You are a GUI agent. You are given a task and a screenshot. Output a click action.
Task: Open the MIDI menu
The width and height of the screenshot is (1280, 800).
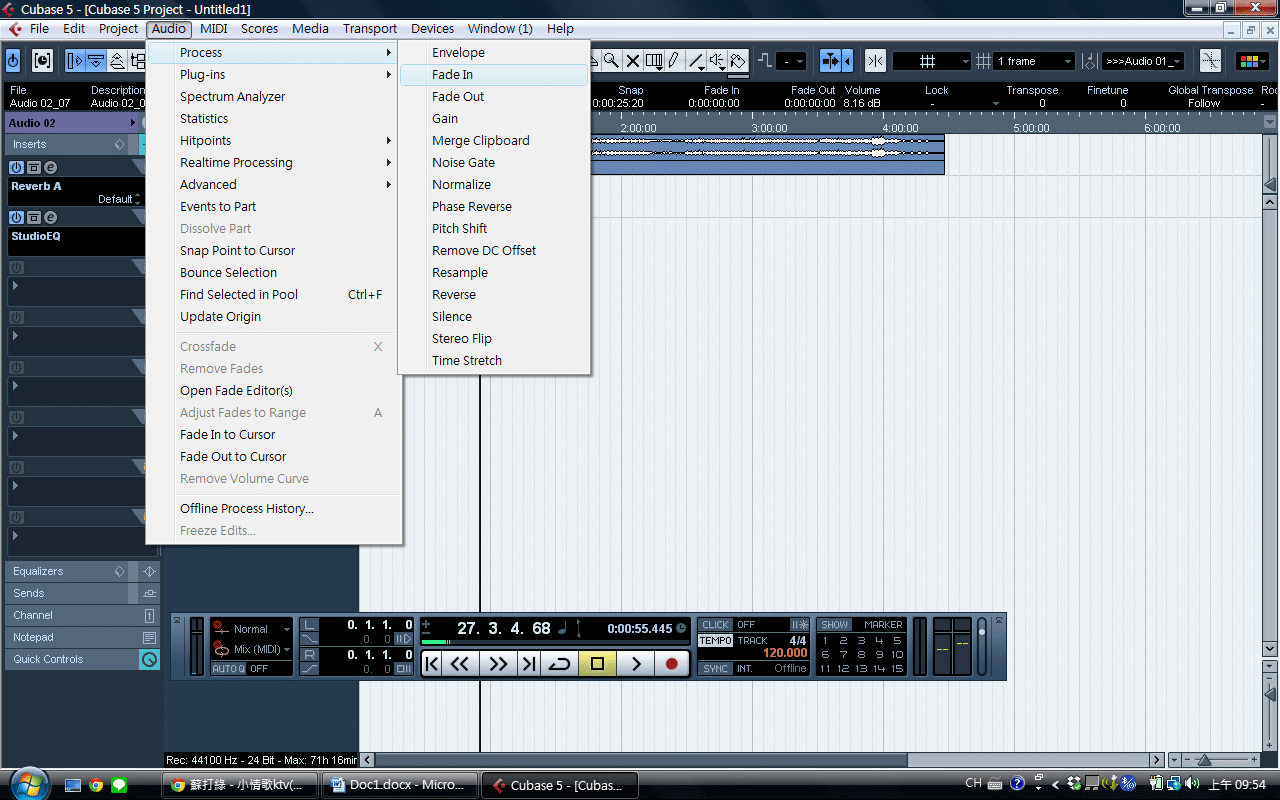214,29
